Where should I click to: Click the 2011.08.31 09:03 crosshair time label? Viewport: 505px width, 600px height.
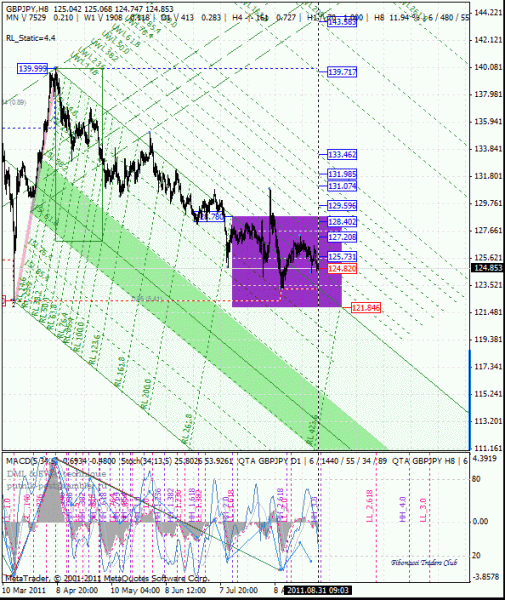coord(318,590)
